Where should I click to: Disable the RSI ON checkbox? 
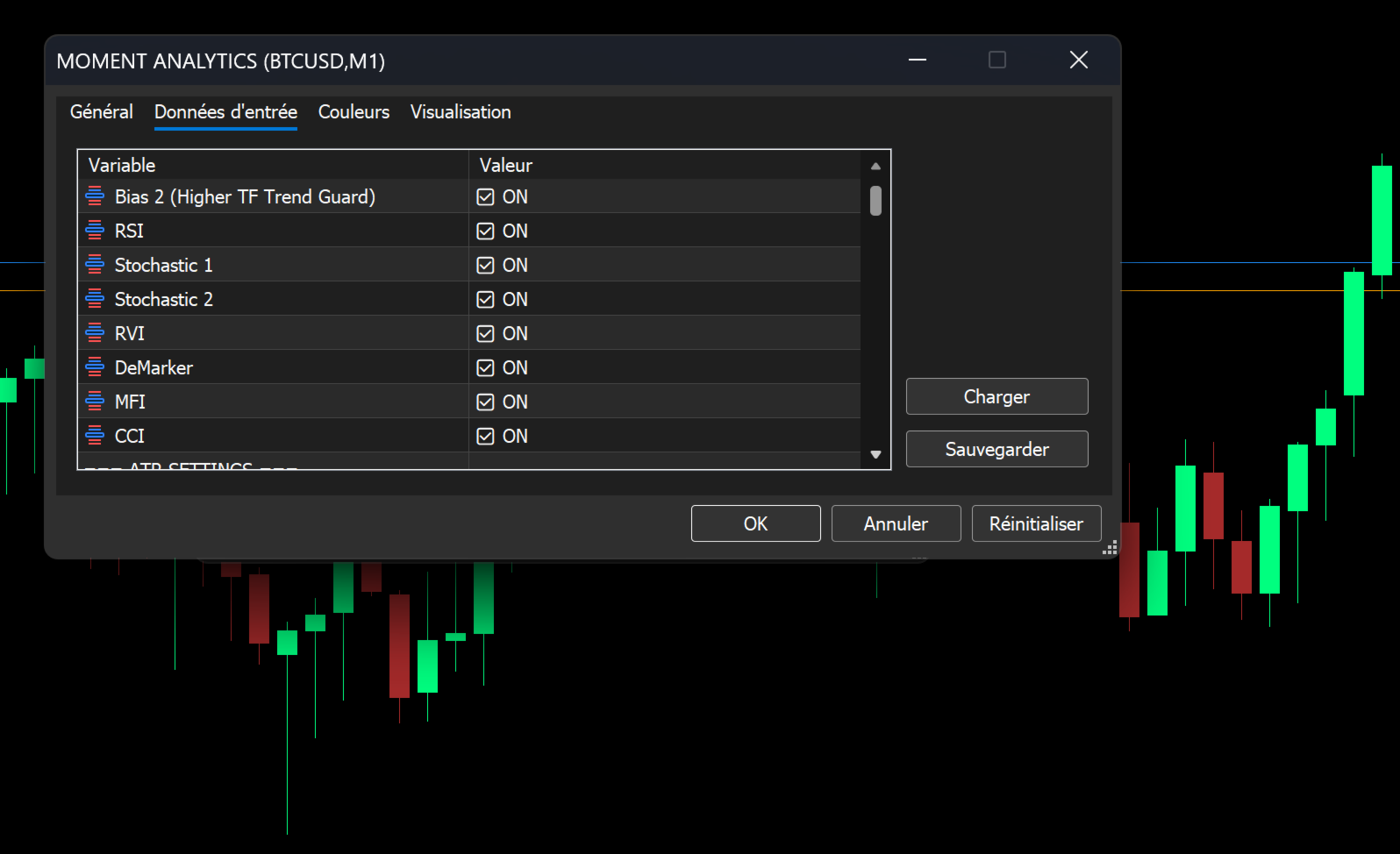[485, 231]
